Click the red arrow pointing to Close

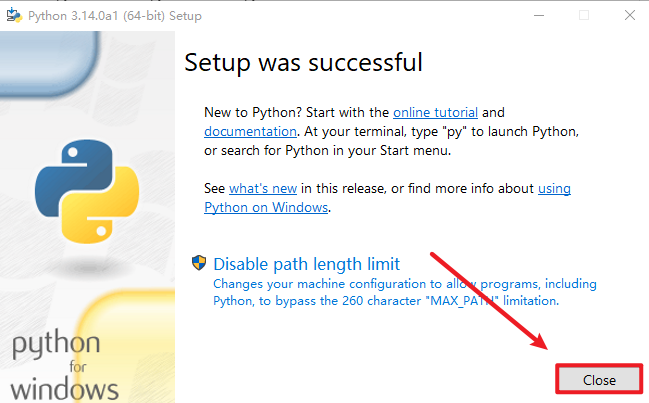tap(490, 298)
